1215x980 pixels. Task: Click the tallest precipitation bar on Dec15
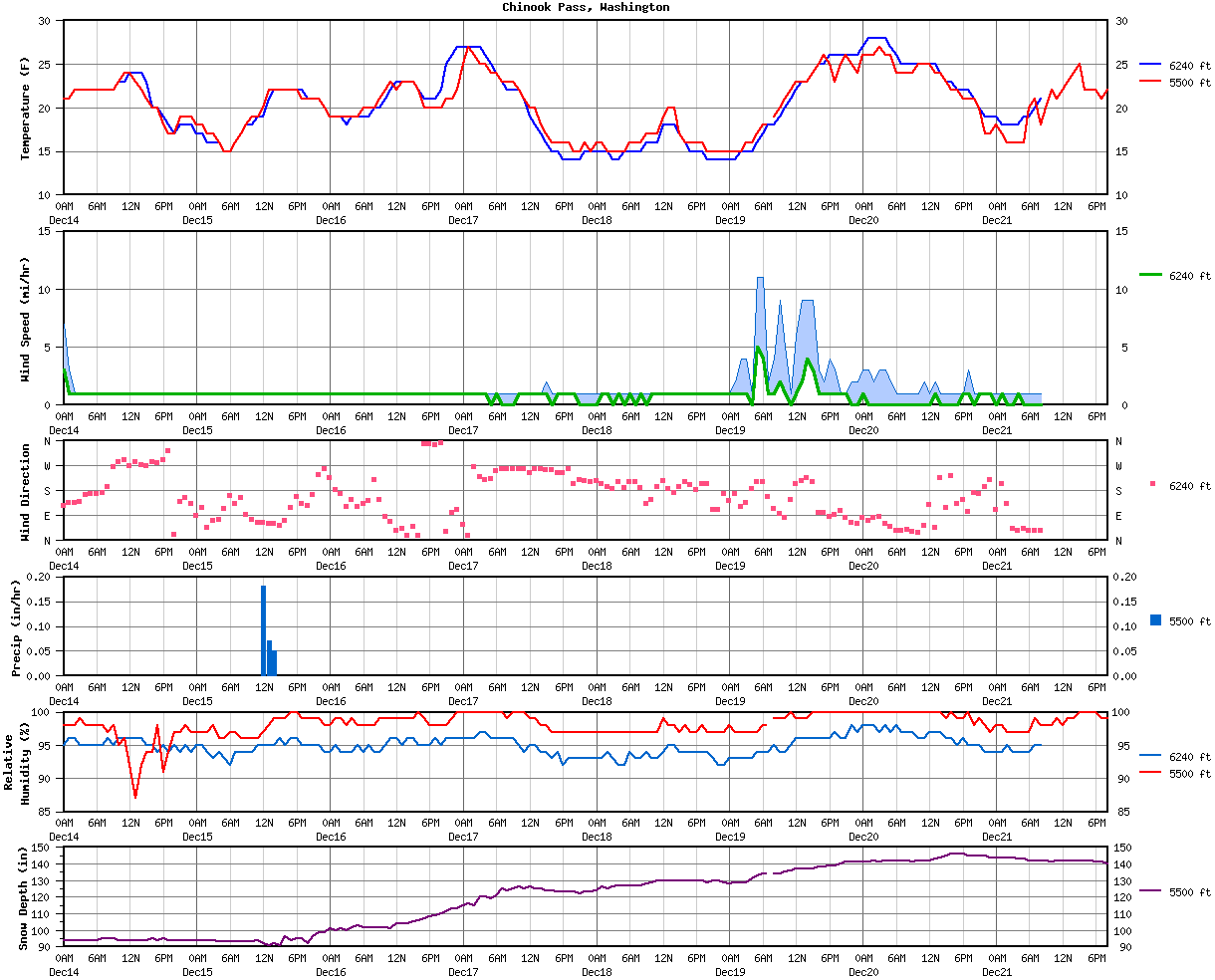[264, 630]
